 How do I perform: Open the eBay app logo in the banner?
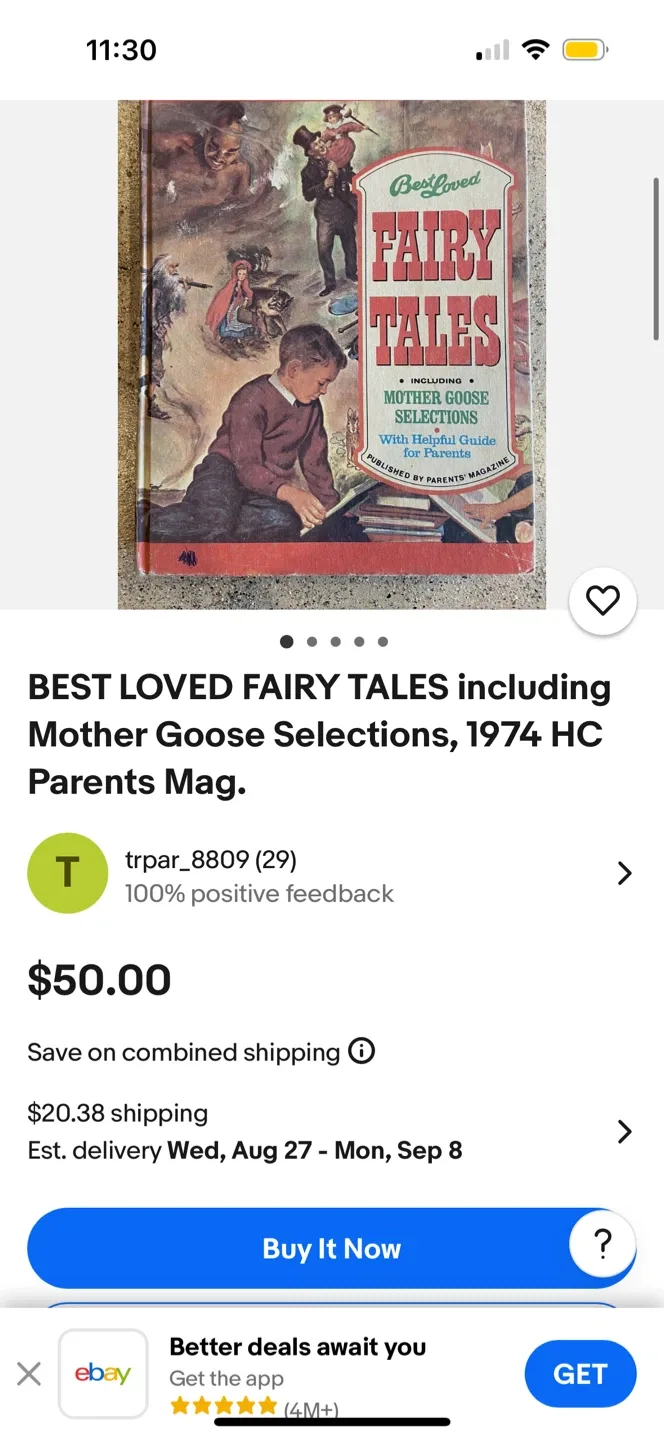[103, 1373]
